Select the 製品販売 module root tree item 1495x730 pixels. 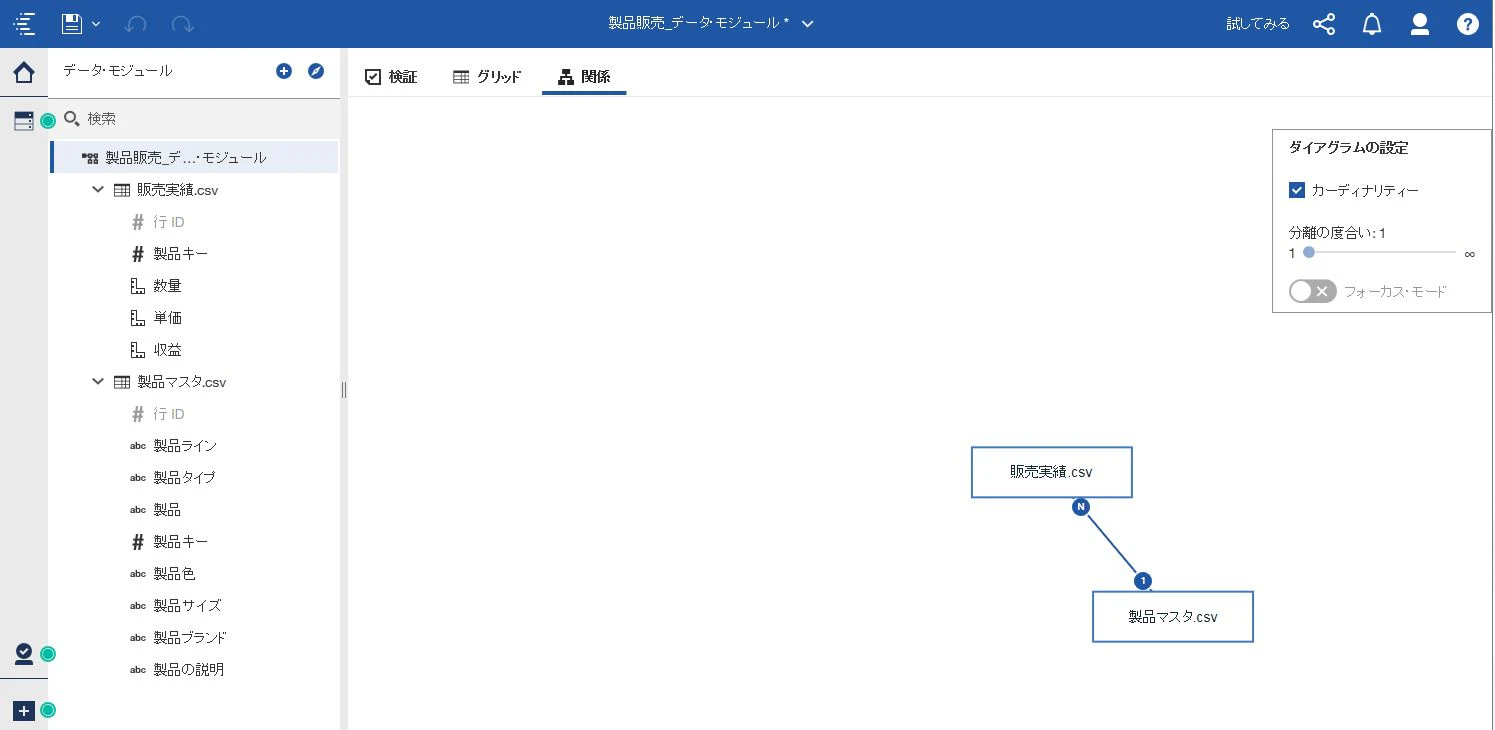[x=194, y=157]
